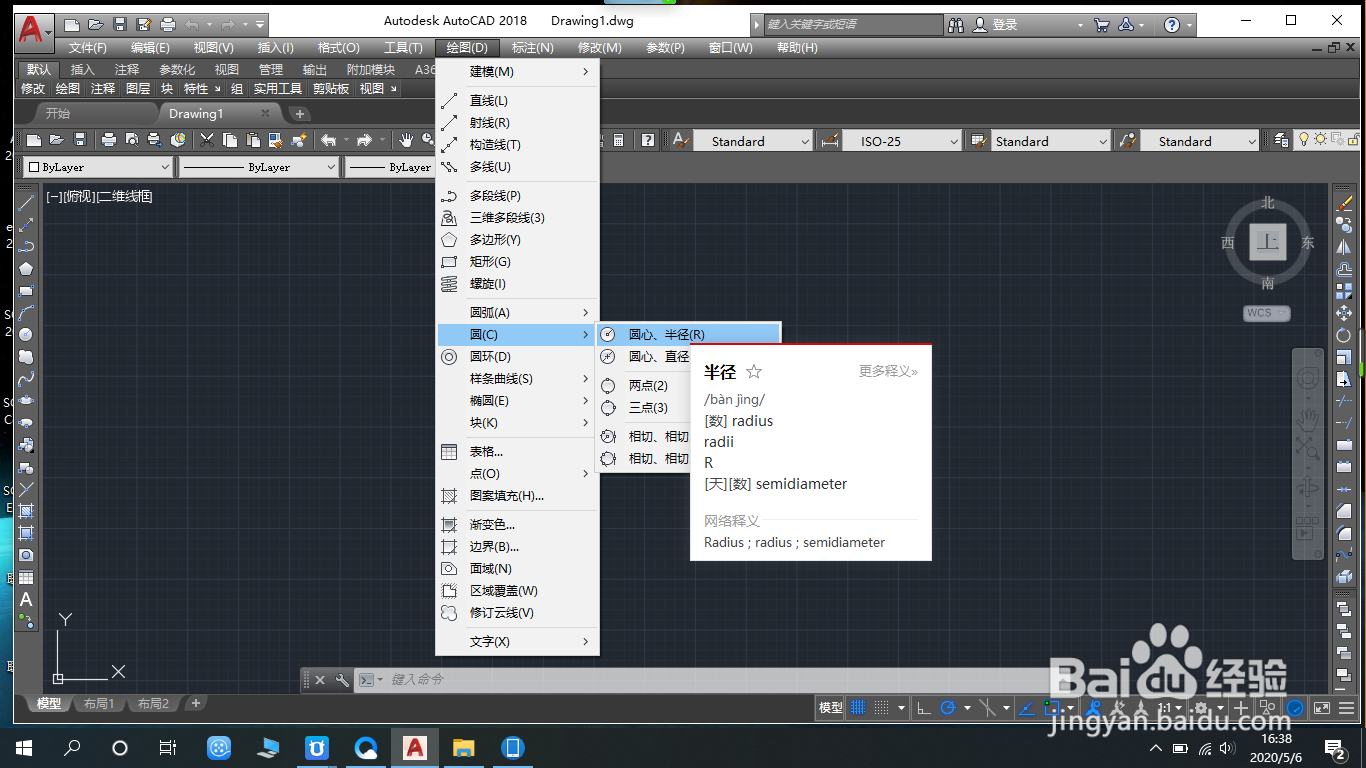
Task: Click the 开始 start tab
Action: (x=58, y=114)
